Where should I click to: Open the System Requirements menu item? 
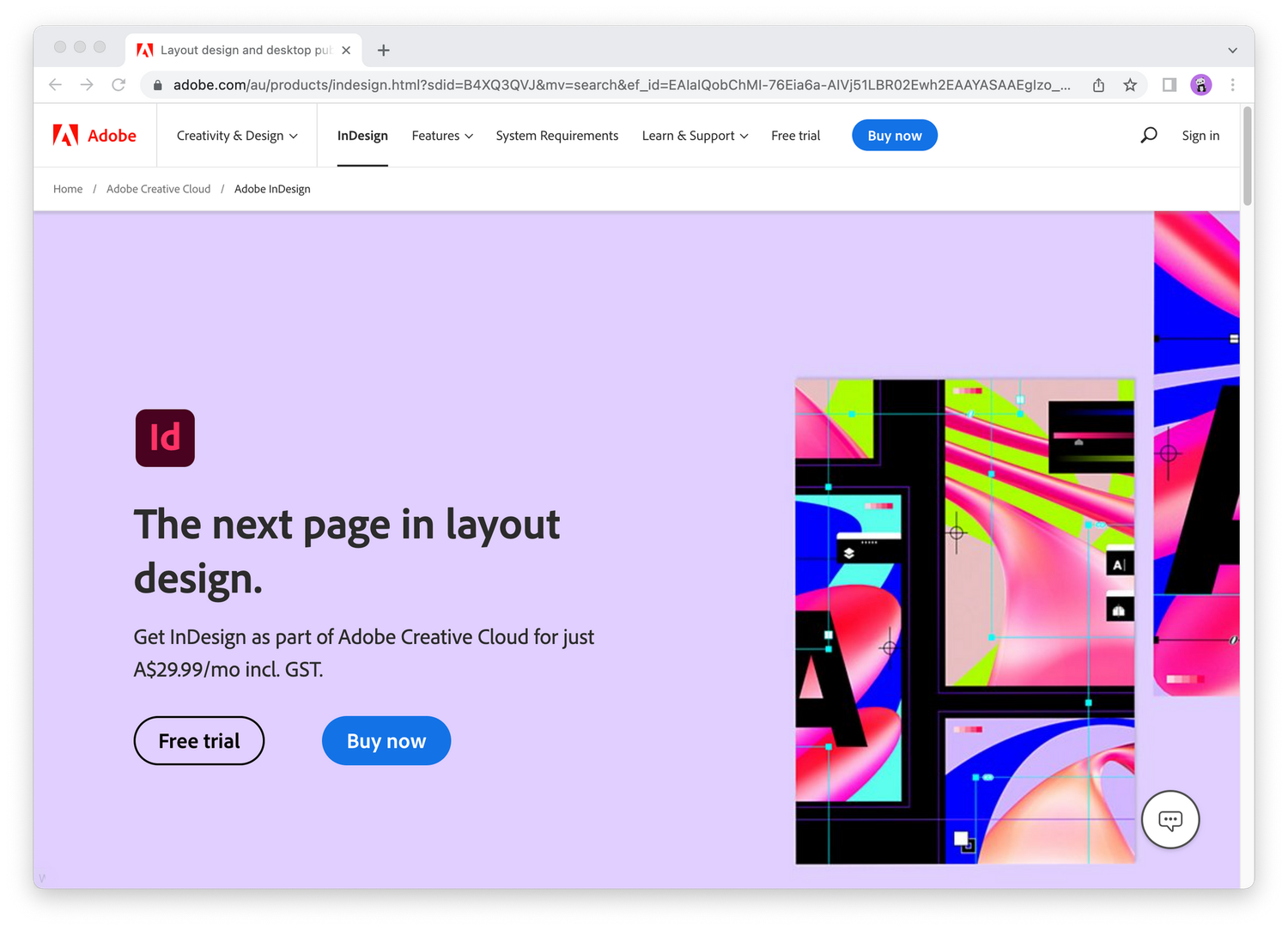557,136
